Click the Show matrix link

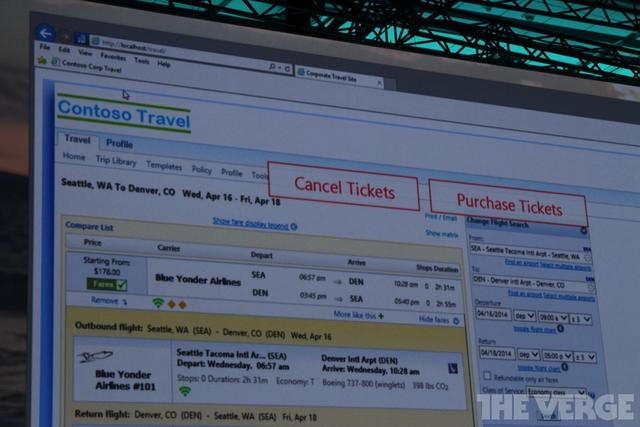pyautogui.click(x=442, y=234)
